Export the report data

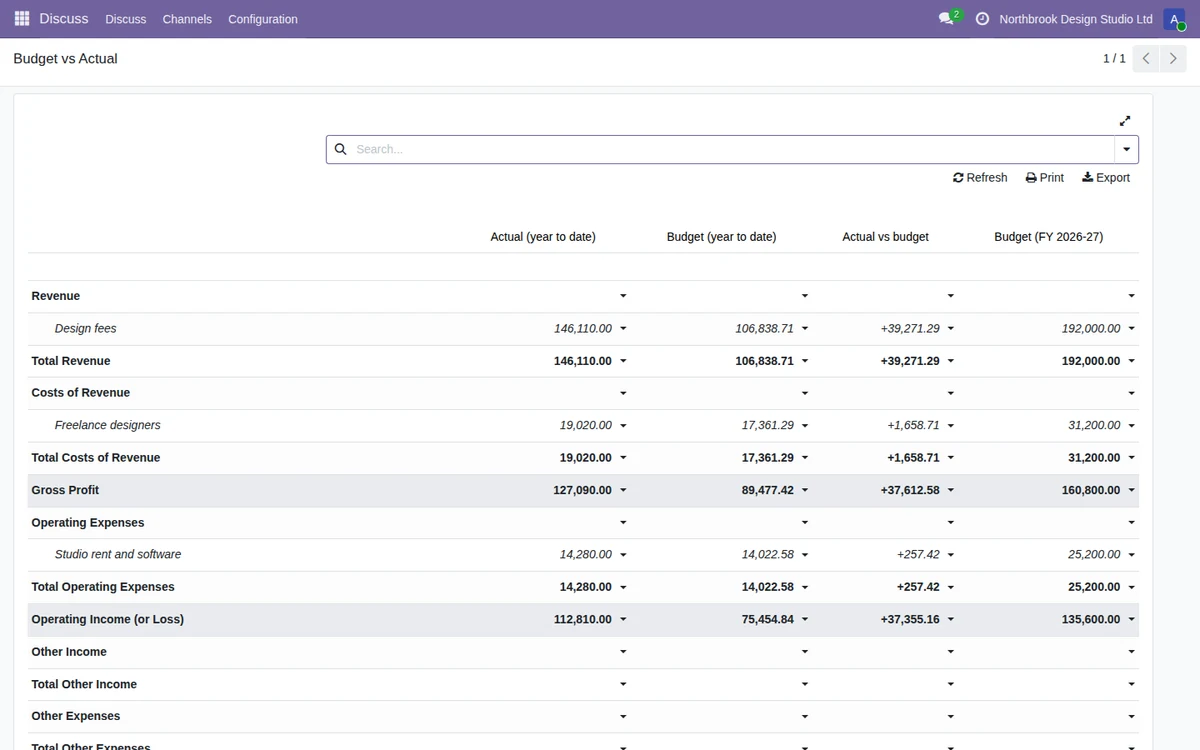pyautogui.click(x=1106, y=177)
